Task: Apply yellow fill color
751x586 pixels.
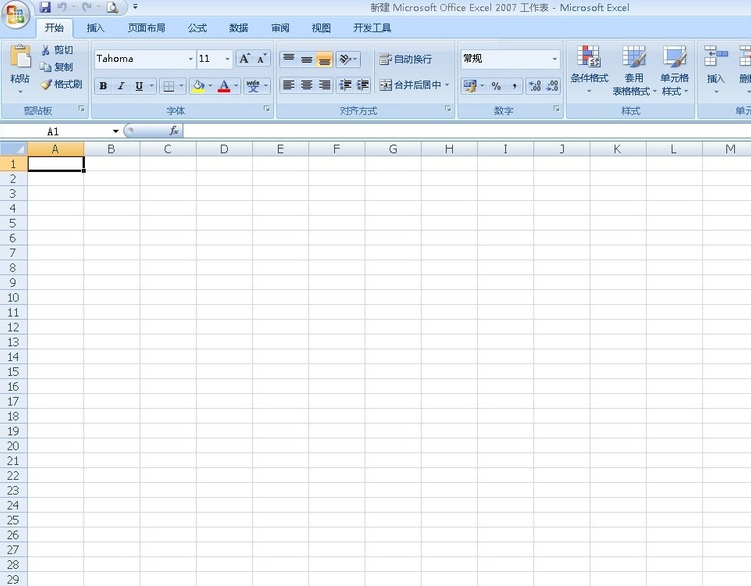Action: 198,86
